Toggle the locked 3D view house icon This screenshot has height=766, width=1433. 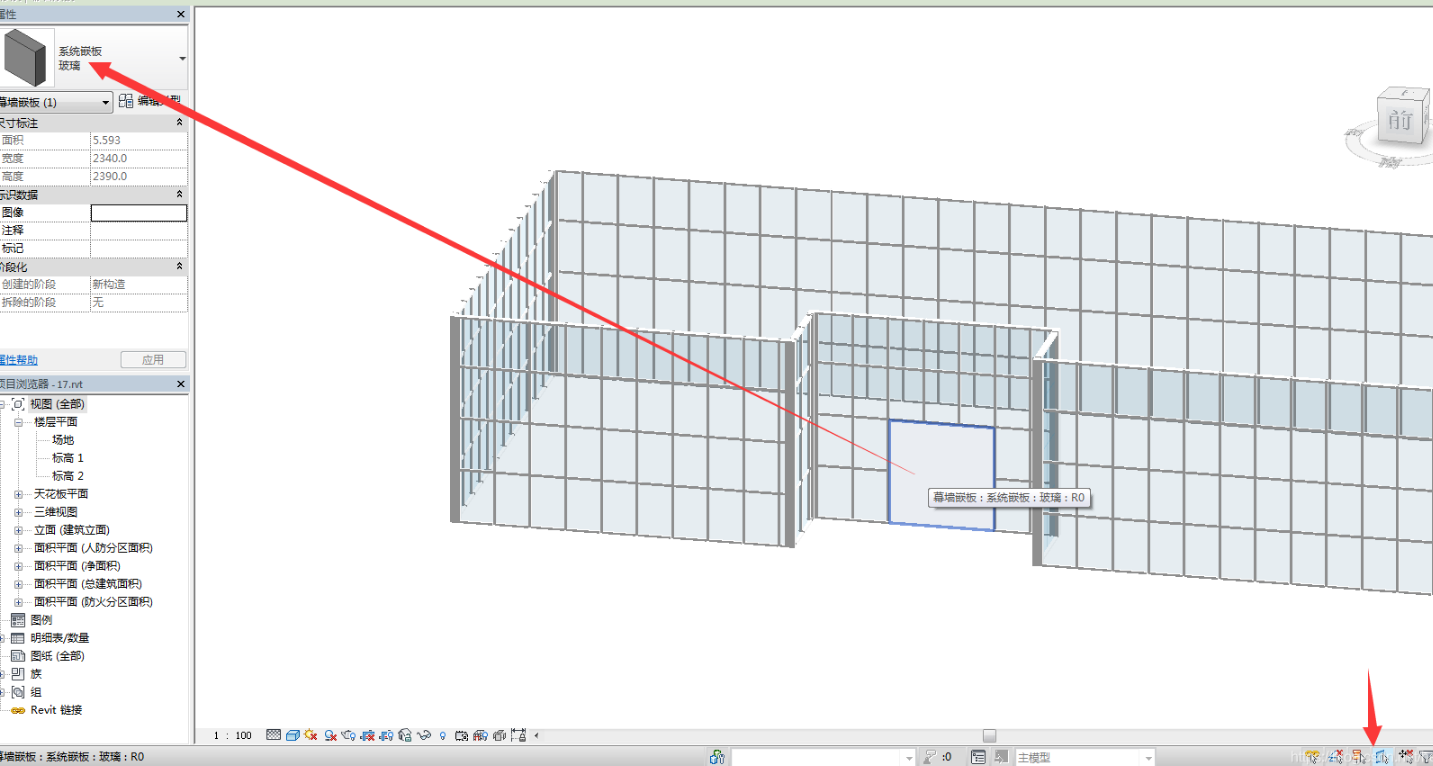coord(405,735)
